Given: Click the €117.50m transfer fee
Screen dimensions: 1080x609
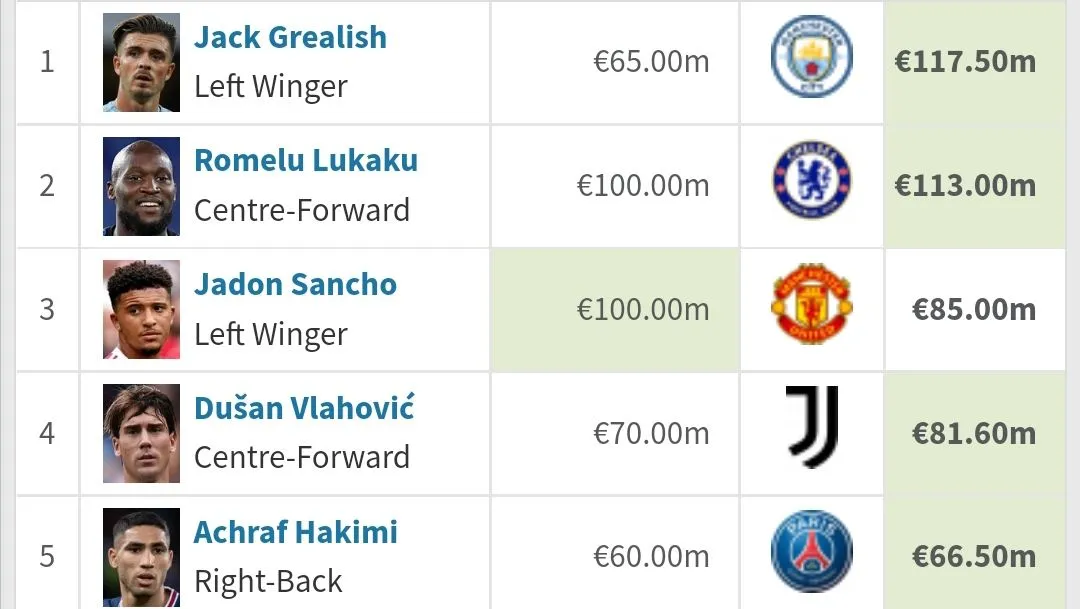Looking at the screenshot, I should click(965, 62).
